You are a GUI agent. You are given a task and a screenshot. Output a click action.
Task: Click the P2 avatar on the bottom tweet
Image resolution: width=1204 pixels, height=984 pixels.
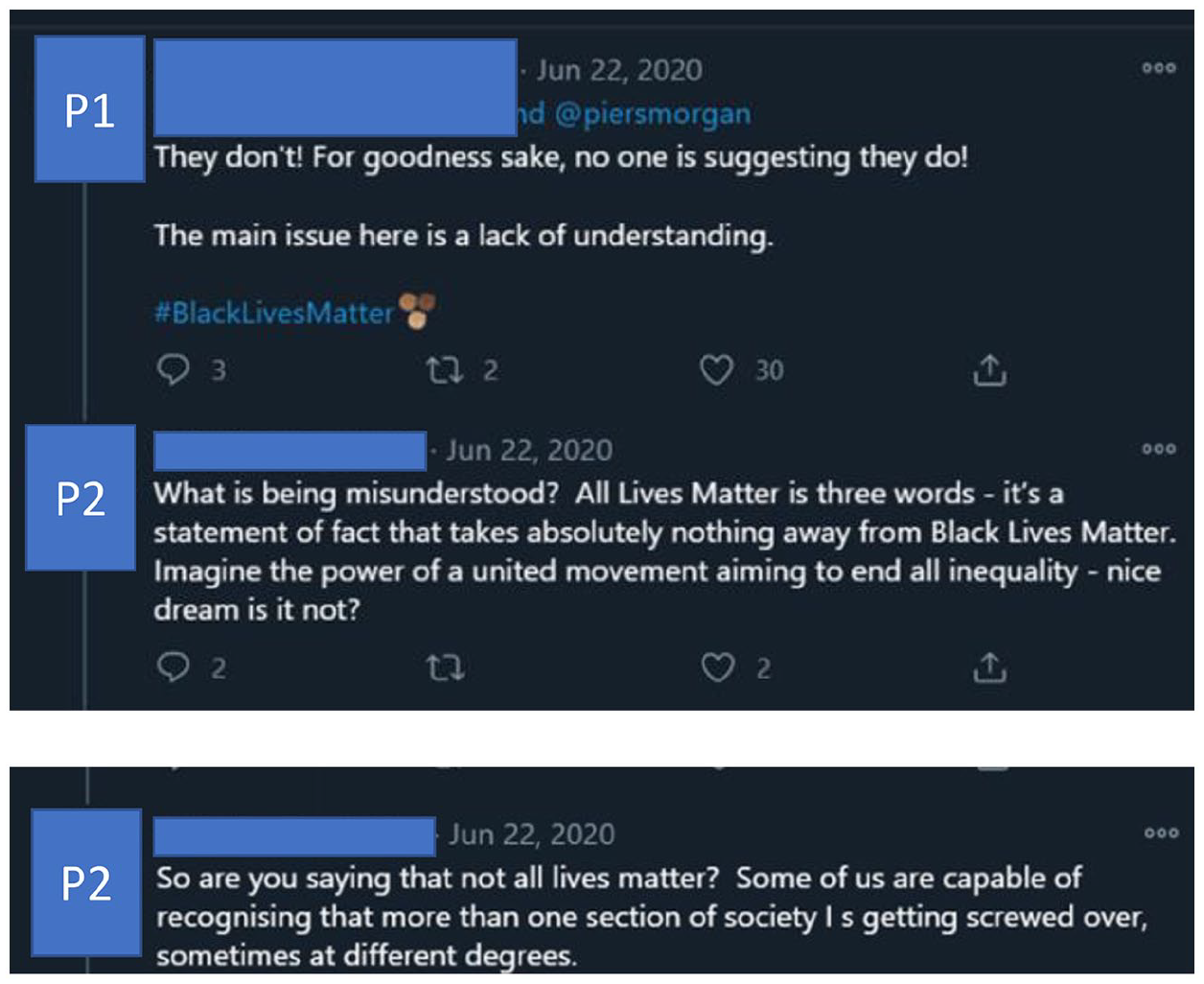click(x=86, y=882)
